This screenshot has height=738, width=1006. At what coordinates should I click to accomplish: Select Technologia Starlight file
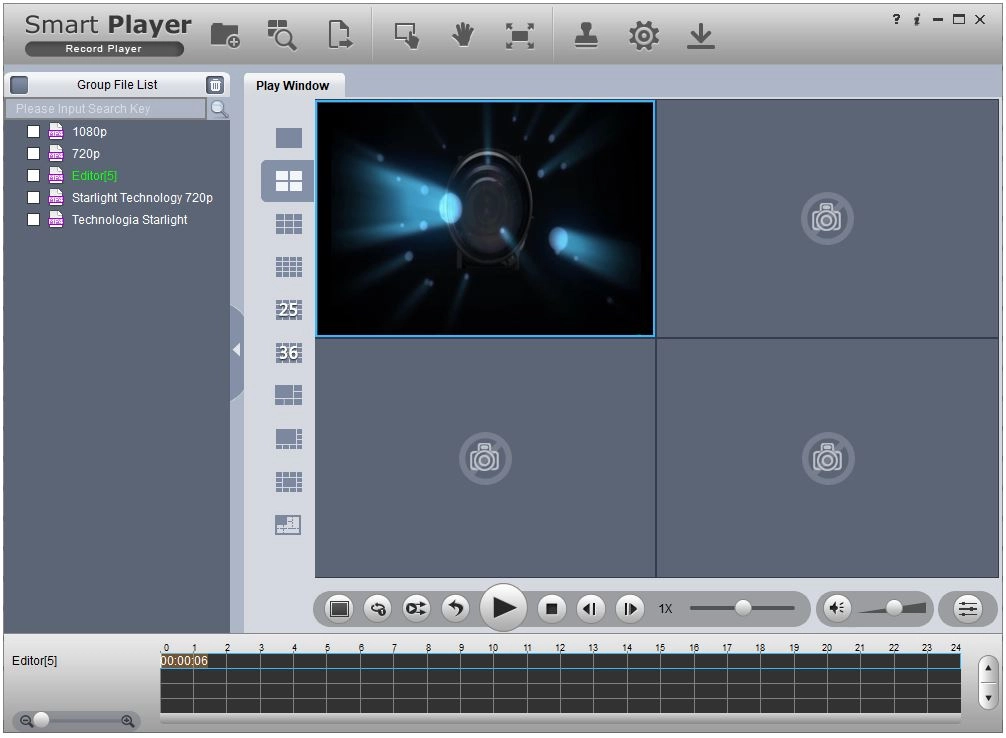click(130, 219)
